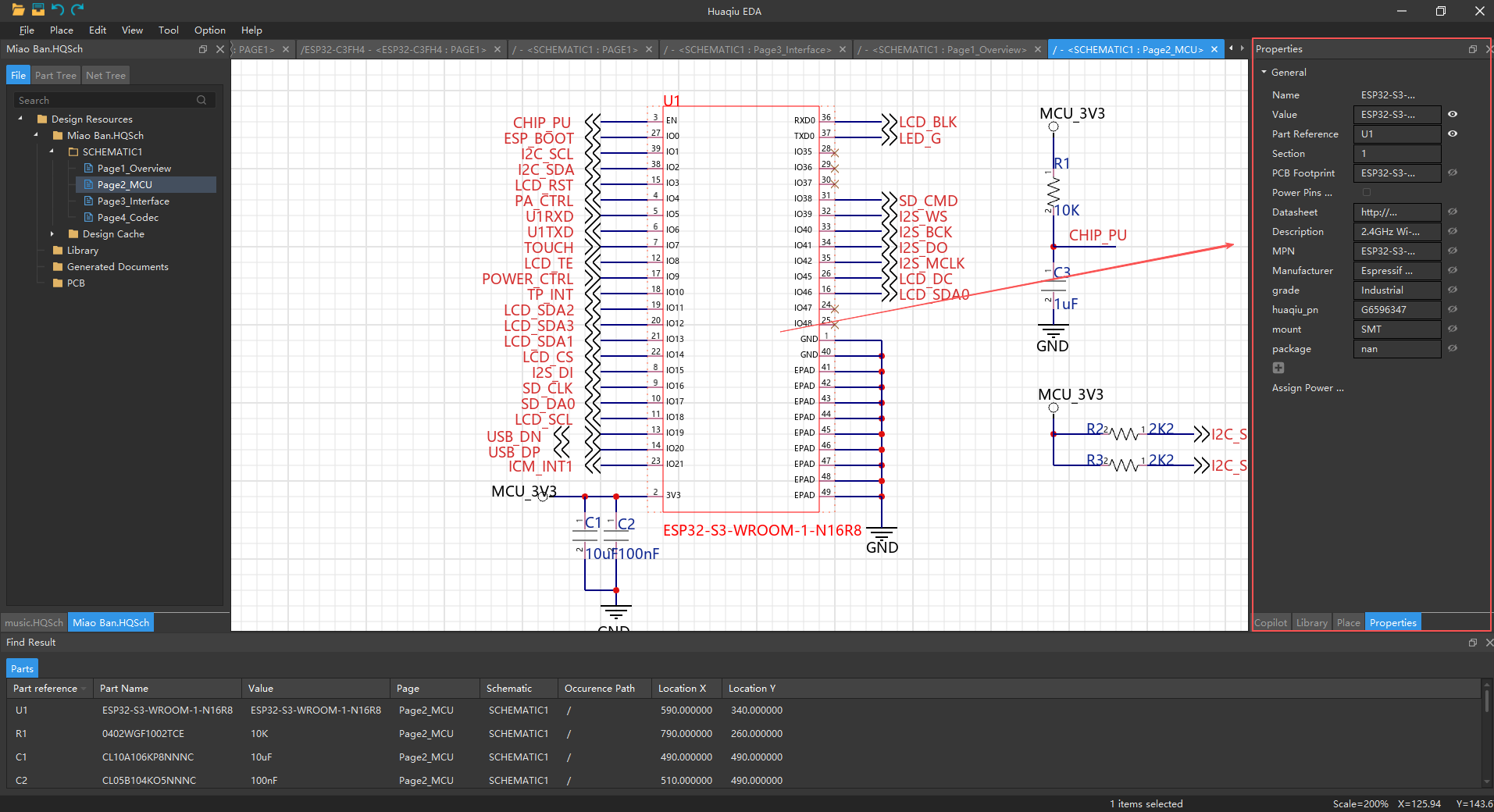Close the Miao Ban.HQSch project panel
This screenshot has width=1494, height=812.
(219, 49)
